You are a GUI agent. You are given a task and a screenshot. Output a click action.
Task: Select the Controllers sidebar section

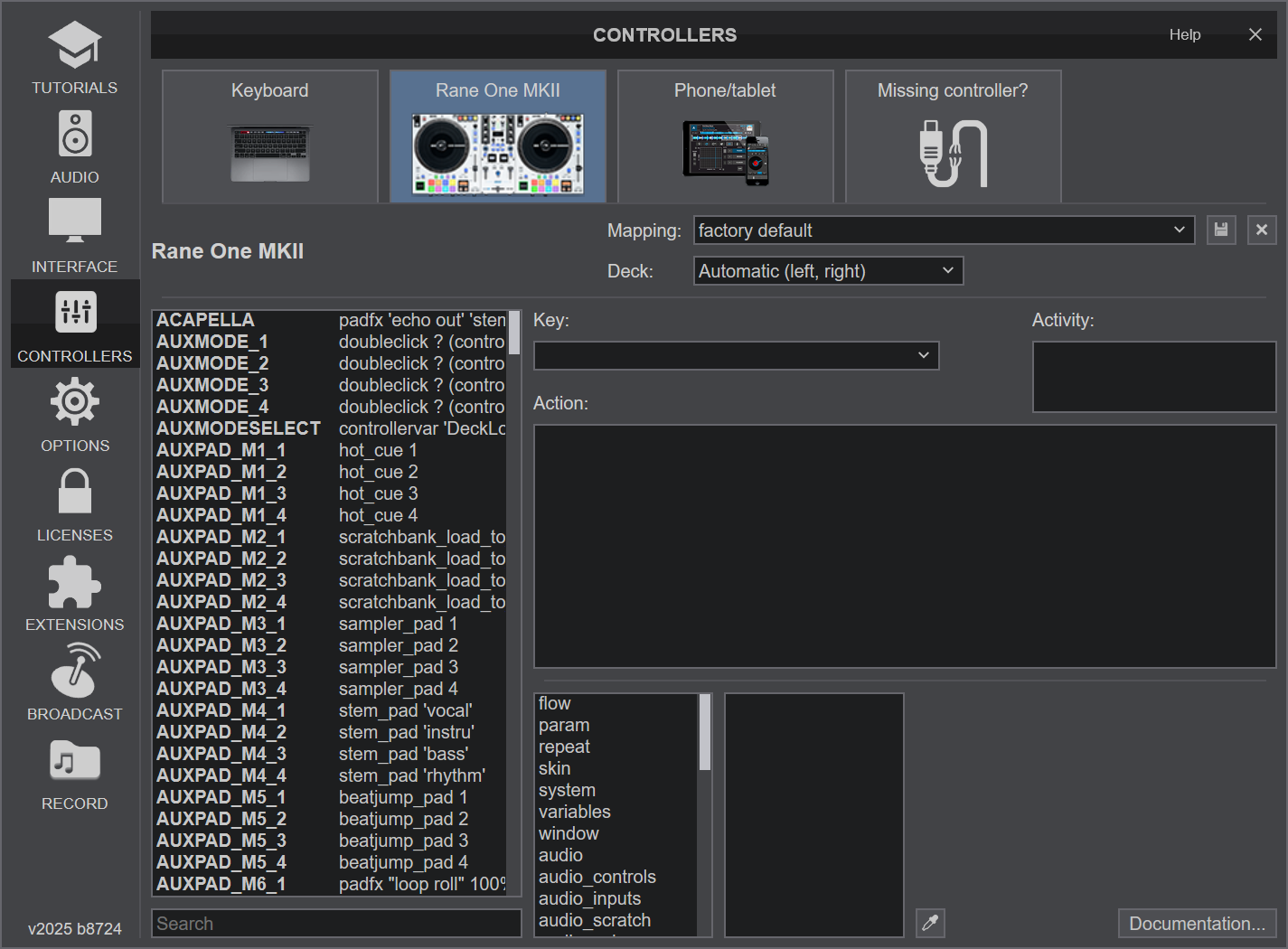coord(74,324)
